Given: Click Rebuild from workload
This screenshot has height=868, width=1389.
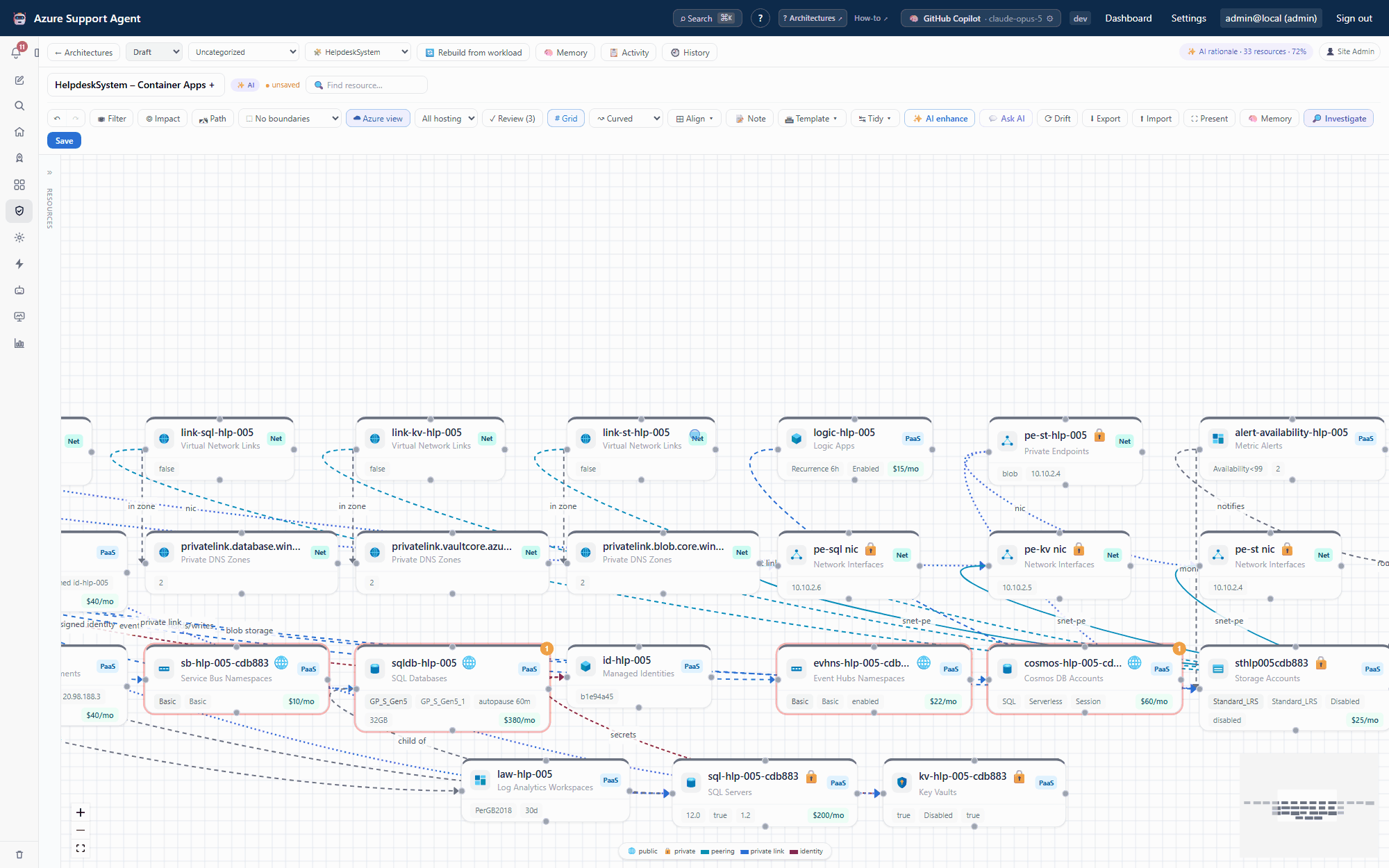Looking at the screenshot, I should pos(474,53).
